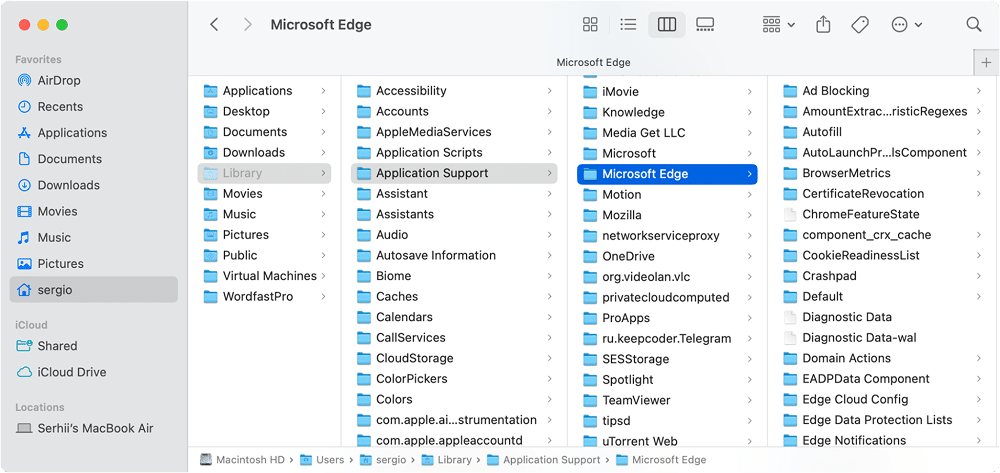Expand the Accessibility folder chevron

549,91
